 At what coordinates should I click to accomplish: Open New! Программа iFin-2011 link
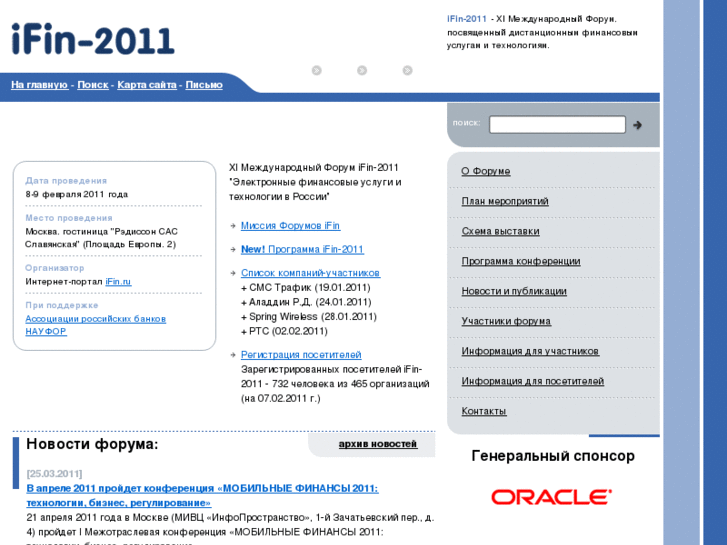click(302, 250)
